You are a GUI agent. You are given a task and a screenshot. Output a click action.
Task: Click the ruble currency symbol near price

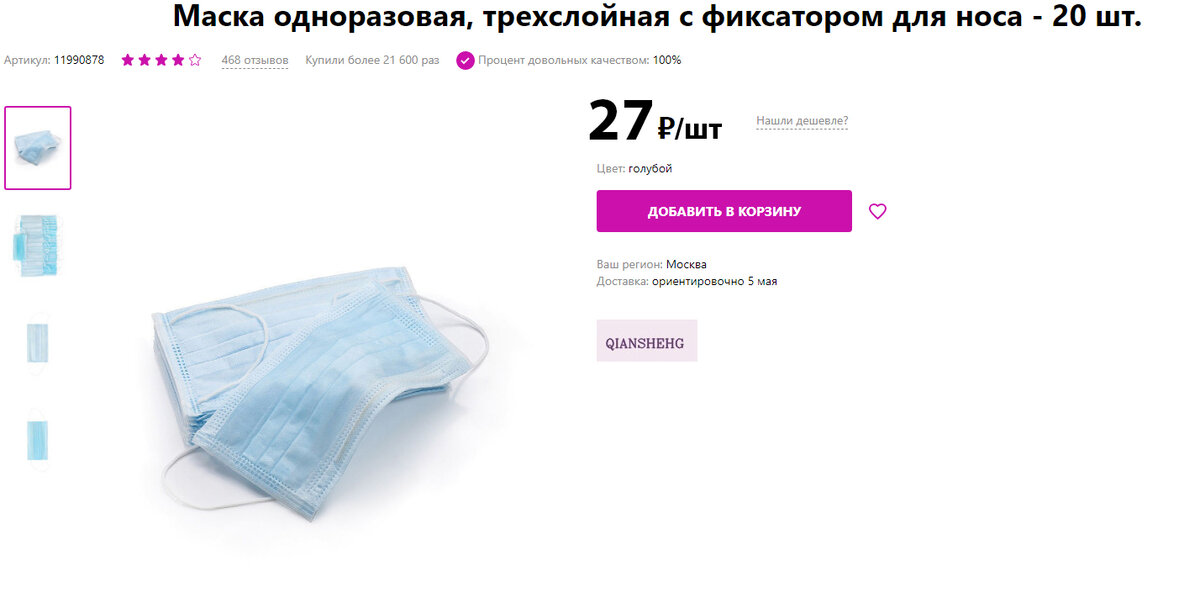pos(667,127)
